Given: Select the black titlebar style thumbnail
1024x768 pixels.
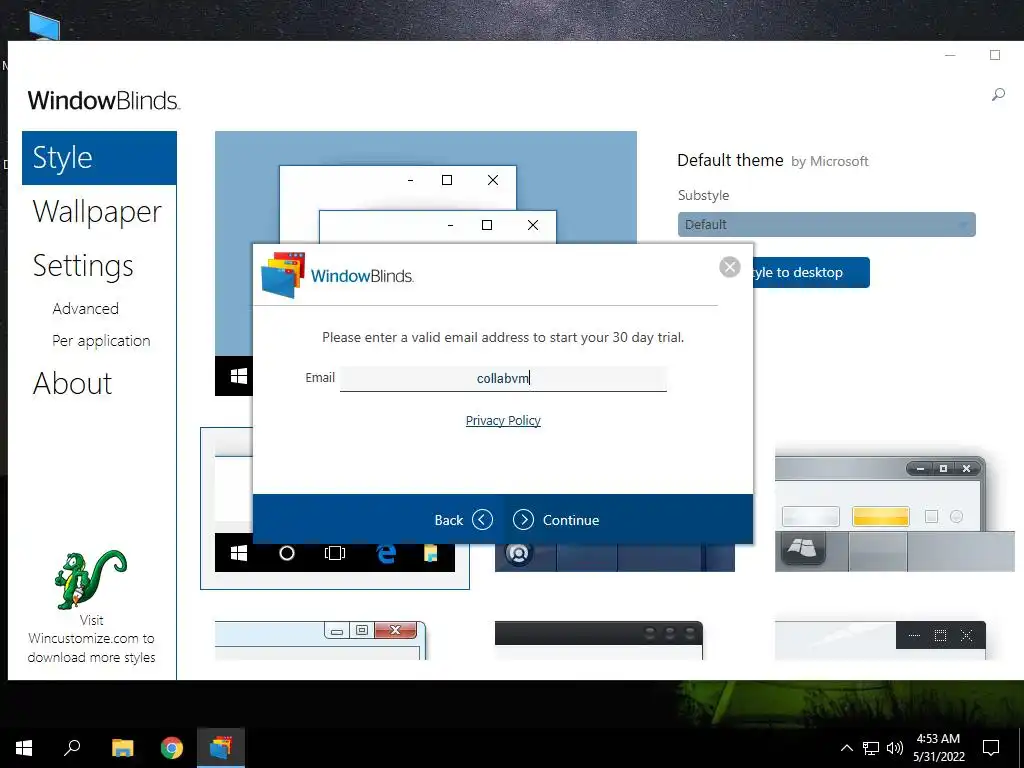Looking at the screenshot, I should 599,640.
